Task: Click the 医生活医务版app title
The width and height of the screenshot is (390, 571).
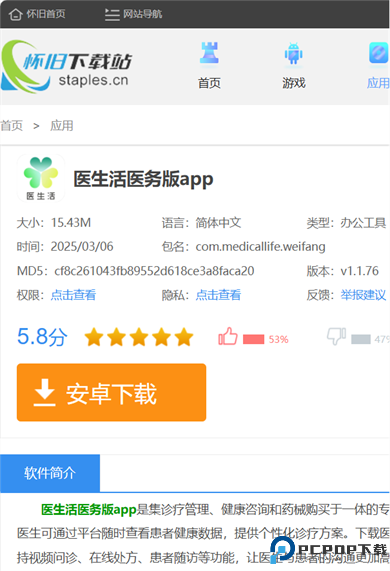Action: coord(143,179)
